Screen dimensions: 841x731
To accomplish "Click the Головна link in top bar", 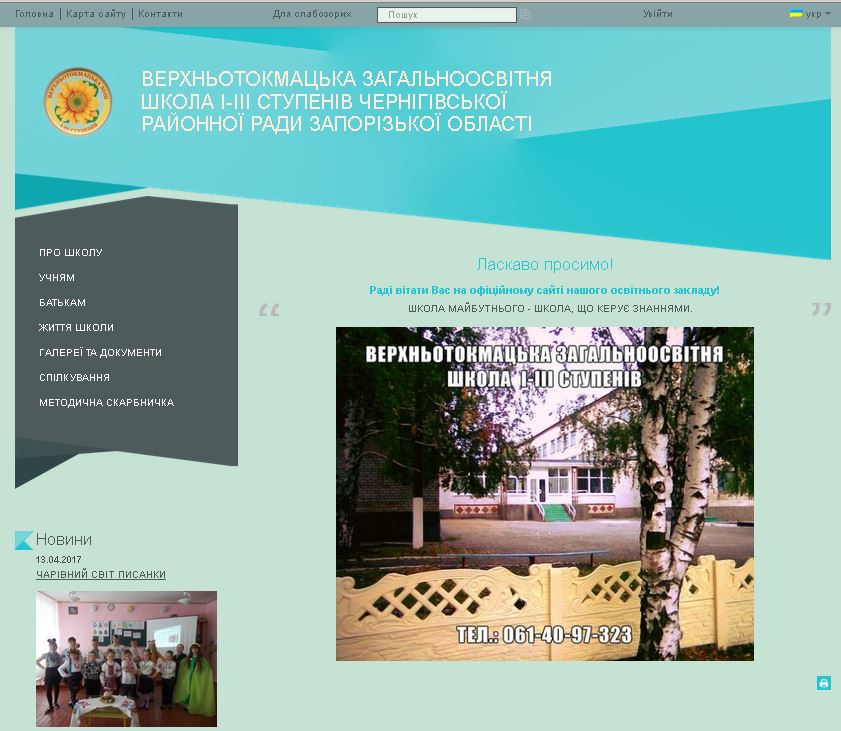I will pos(35,14).
